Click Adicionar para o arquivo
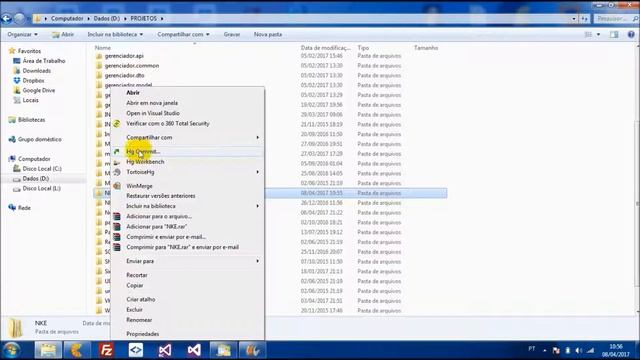 coord(159,216)
